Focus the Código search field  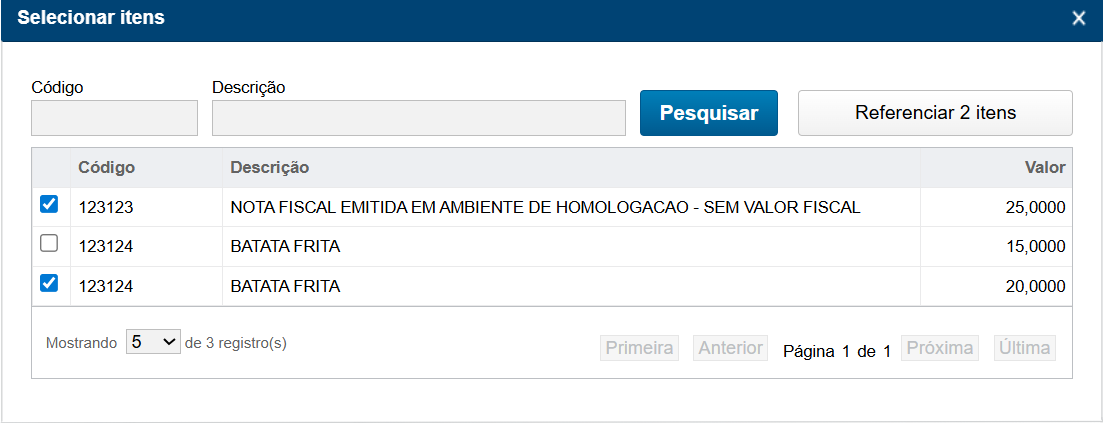point(115,118)
